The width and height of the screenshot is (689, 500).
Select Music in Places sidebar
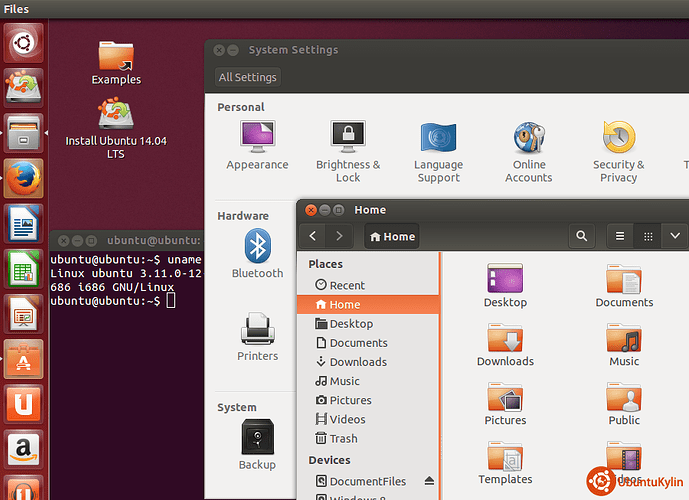368,381
